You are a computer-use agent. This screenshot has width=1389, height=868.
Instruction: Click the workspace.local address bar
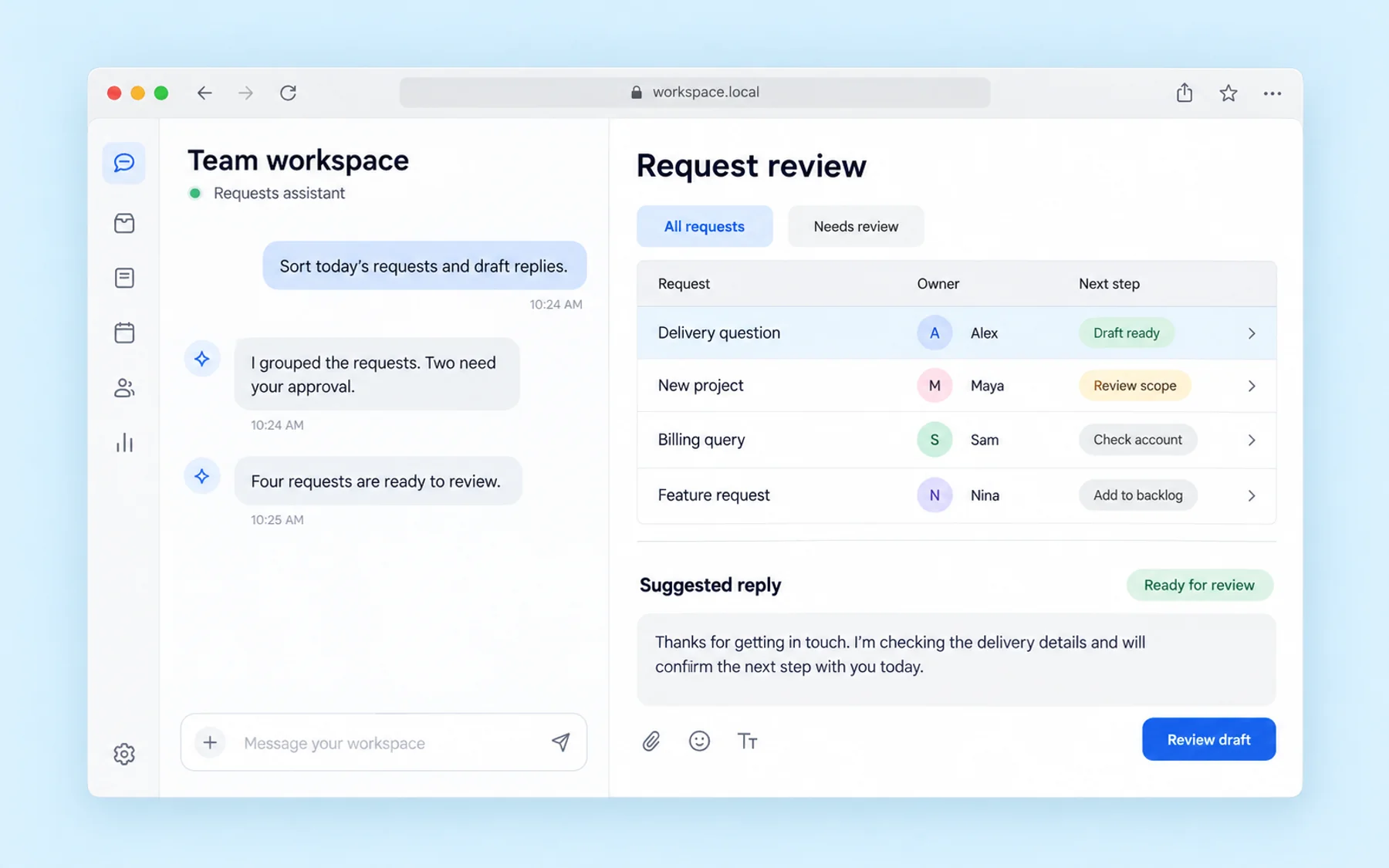click(x=694, y=93)
